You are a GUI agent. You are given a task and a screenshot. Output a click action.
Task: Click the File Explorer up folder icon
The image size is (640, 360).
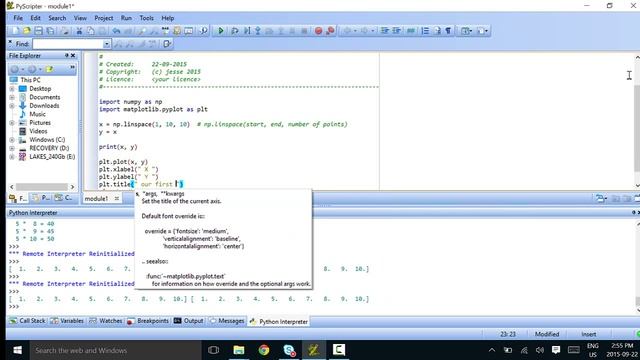50,69
